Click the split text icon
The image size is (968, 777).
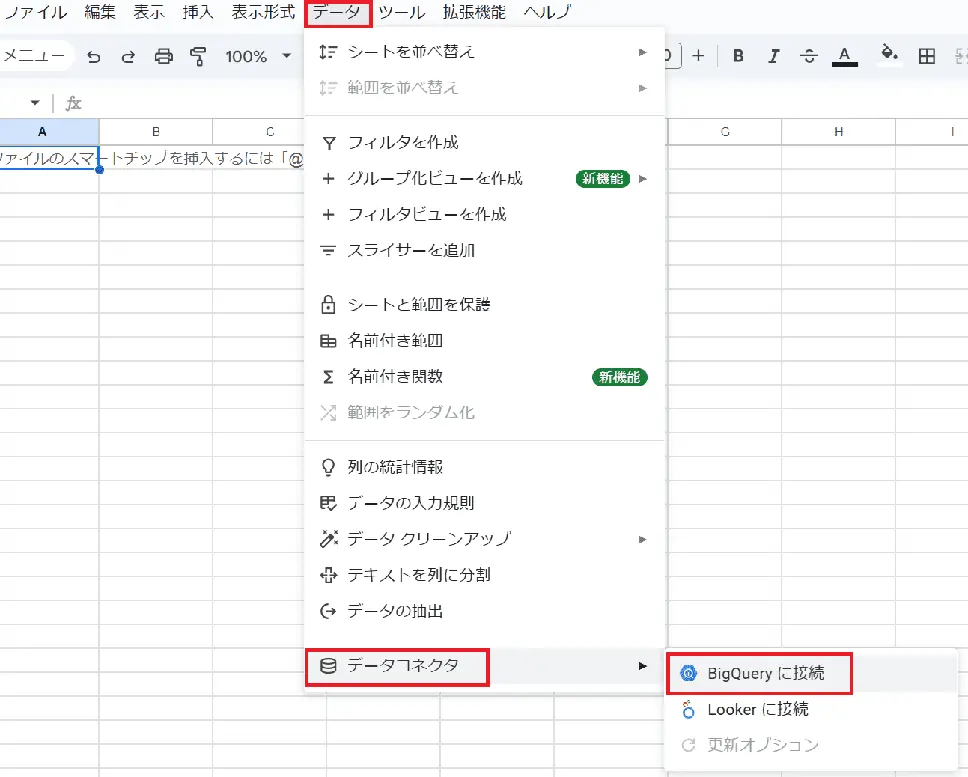click(x=328, y=575)
